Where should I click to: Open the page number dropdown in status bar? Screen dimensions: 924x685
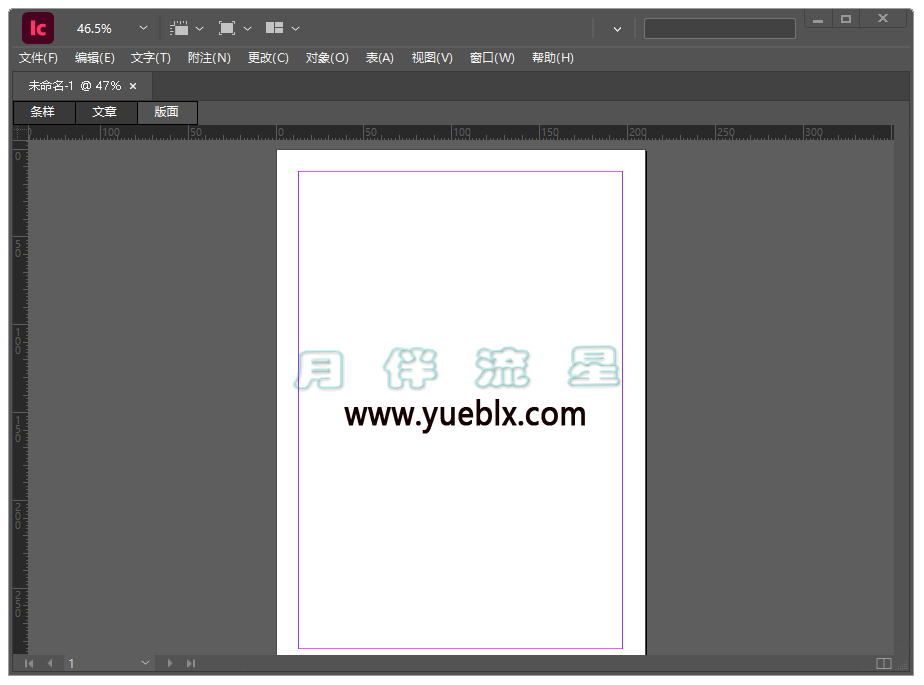coord(146,663)
